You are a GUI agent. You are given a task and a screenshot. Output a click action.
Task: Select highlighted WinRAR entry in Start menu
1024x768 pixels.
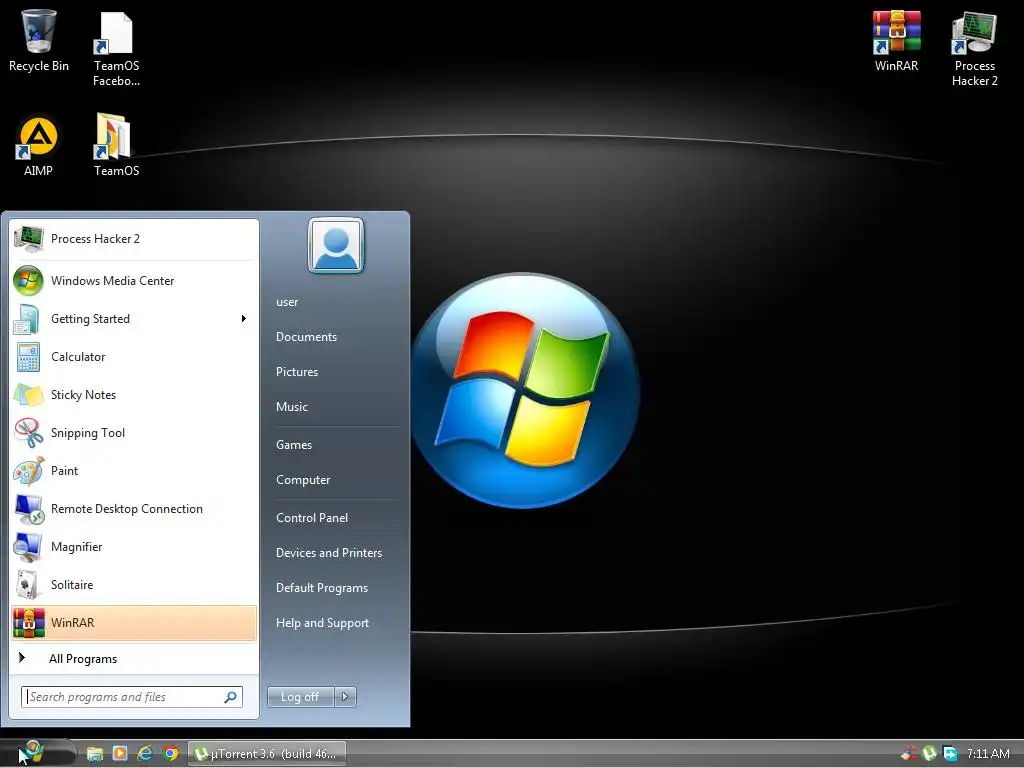pos(134,623)
